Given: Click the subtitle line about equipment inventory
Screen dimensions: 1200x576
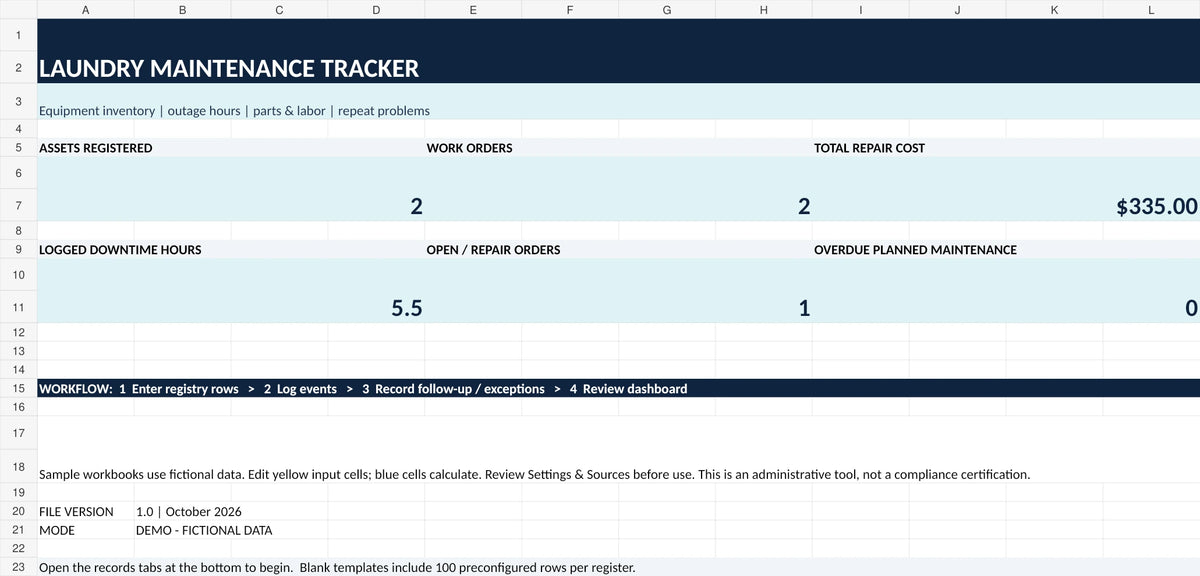Looking at the screenshot, I should [234, 111].
